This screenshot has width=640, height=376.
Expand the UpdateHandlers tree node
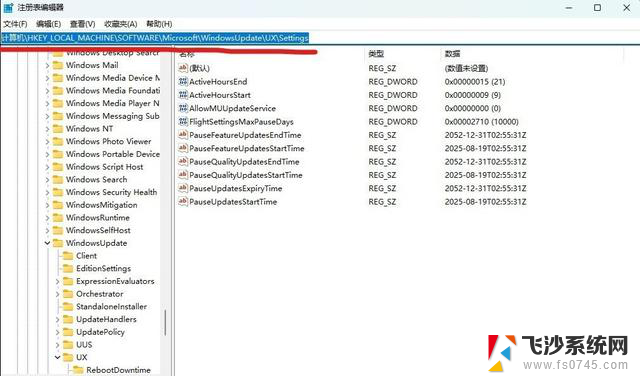[57, 320]
